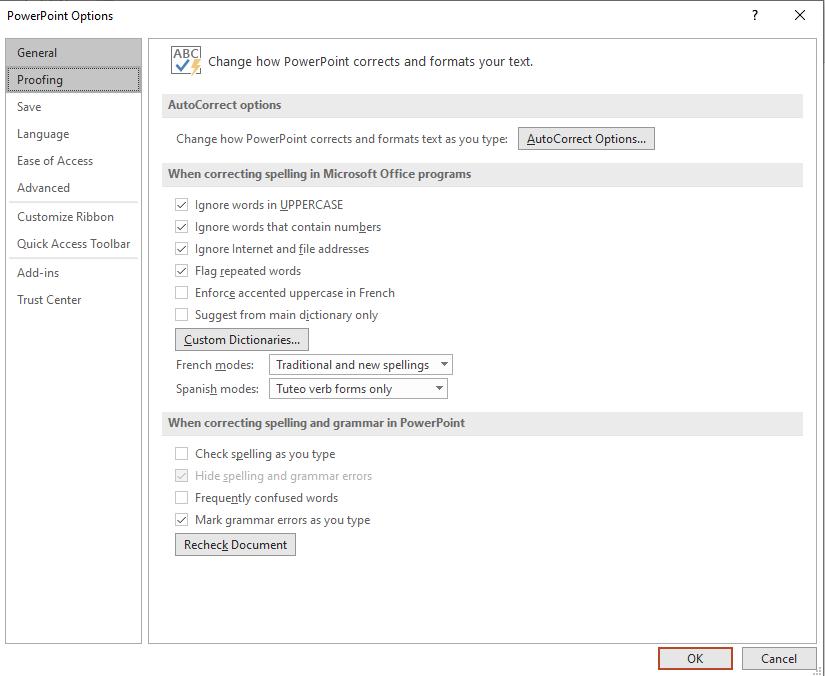Close the PowerPoint Options dialog
This screenshot has width=825, height=676.
tap(800, 15)
